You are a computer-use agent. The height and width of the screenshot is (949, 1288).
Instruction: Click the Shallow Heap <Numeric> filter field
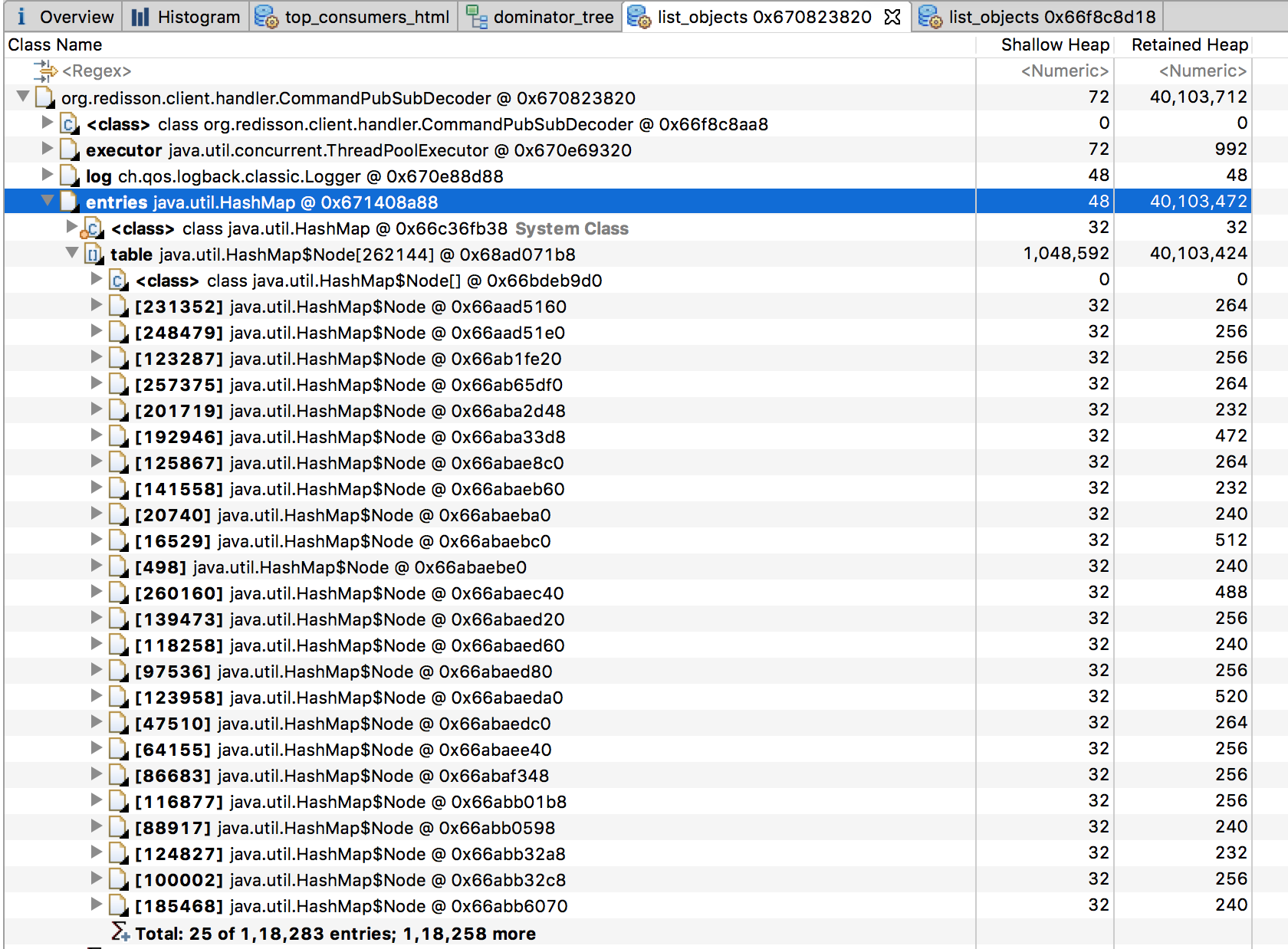tap(1064, 71)
